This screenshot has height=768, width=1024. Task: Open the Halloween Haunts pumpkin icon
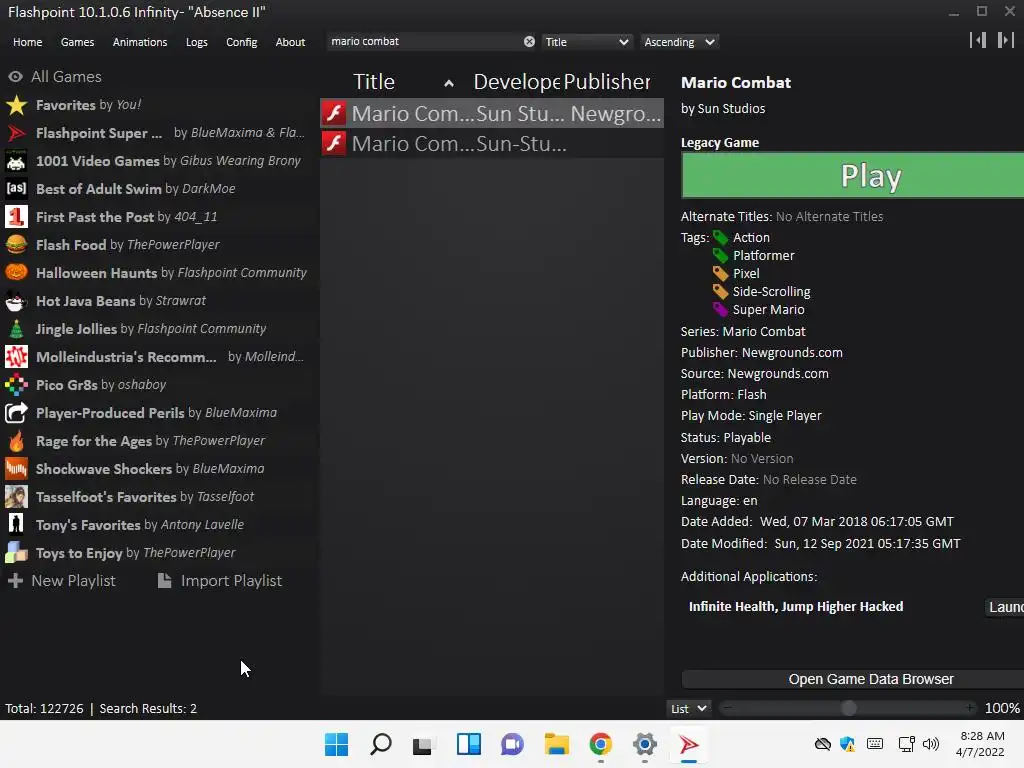[16, 273]
